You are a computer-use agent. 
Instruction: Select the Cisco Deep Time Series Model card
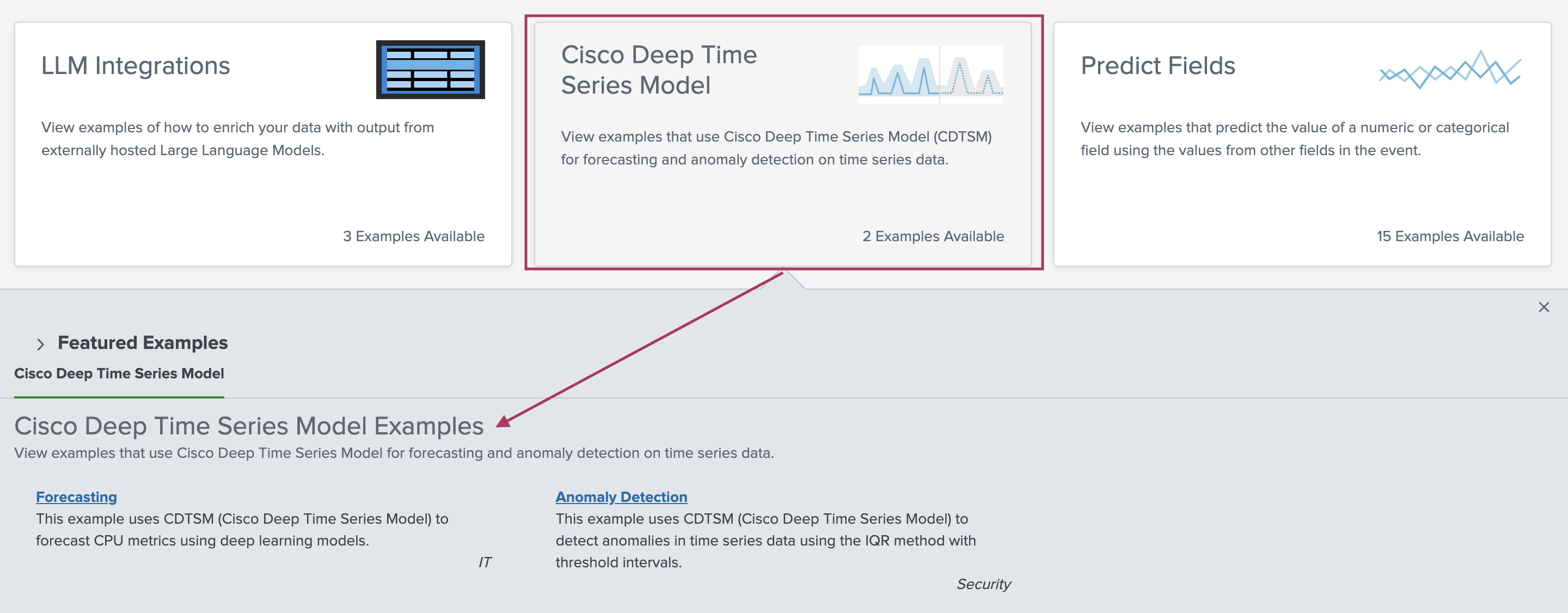(783, 144)
